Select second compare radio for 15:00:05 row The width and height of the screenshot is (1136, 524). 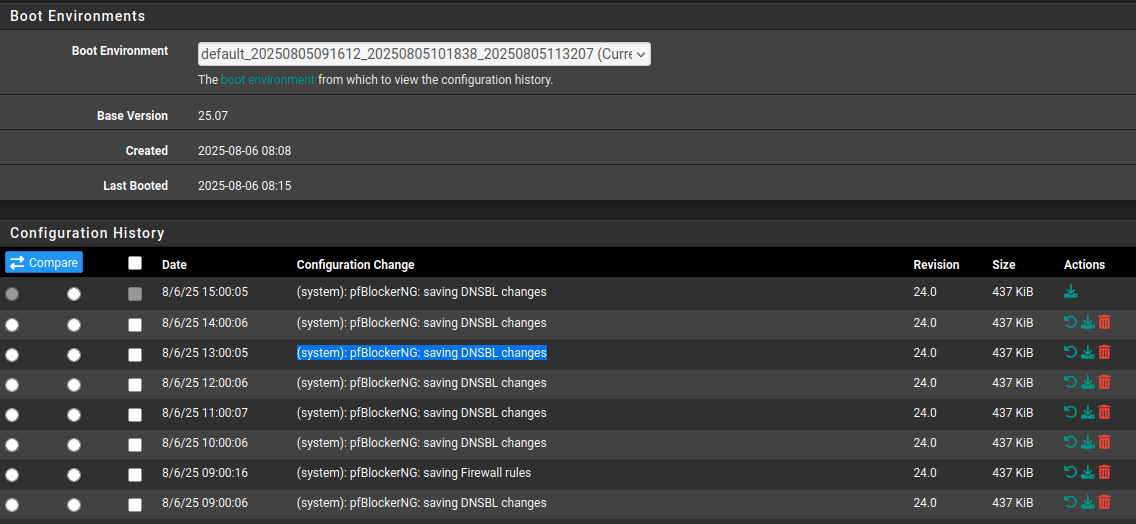pyautogui.click(x=74, y=294)
